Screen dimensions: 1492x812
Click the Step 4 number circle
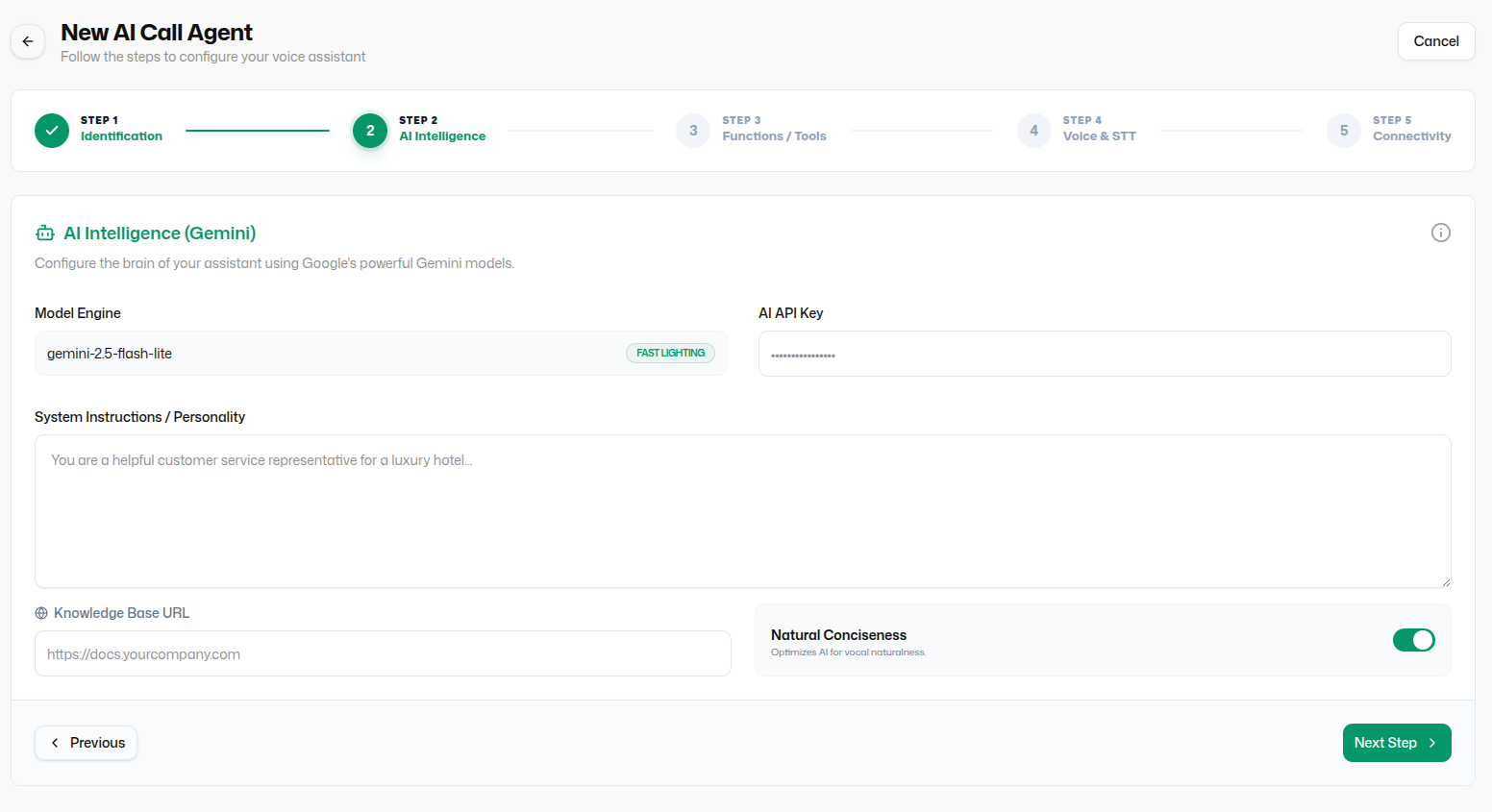click(1034, 131)
